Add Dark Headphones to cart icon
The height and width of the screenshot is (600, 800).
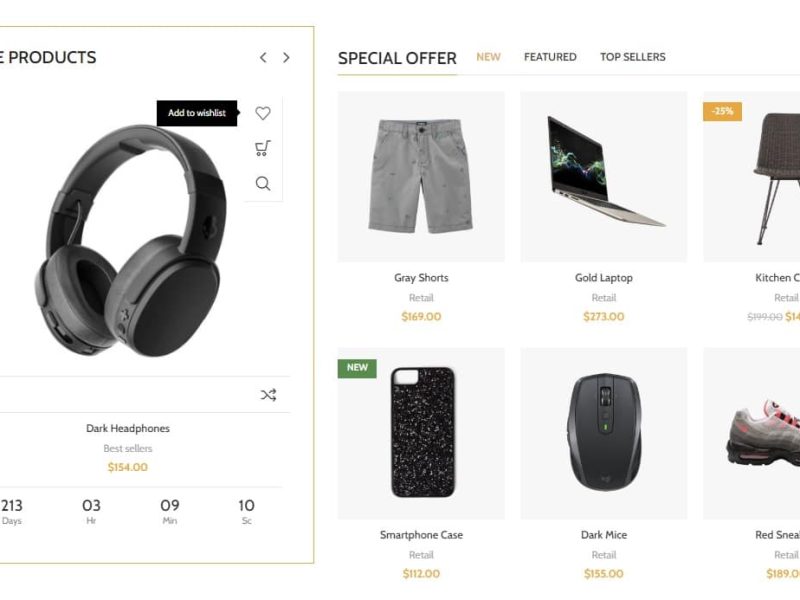click(x=263, y=148)
